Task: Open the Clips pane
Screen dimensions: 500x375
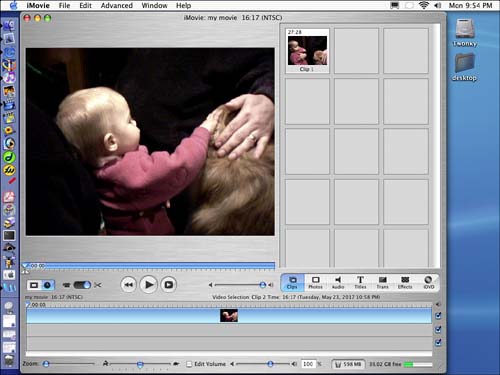Action: pos(292,282)
